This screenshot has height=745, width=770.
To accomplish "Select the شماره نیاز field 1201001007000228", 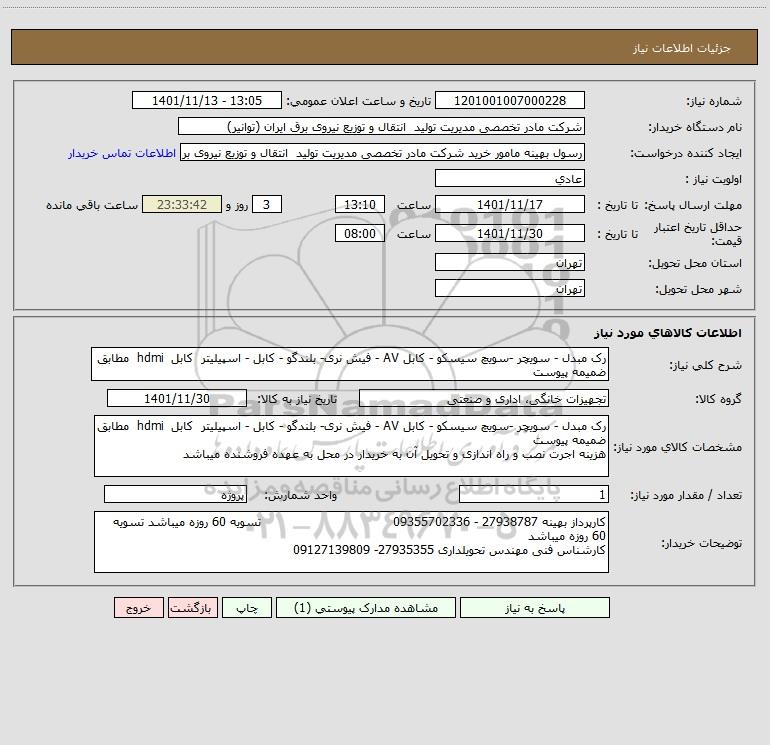I will point(510,100).
